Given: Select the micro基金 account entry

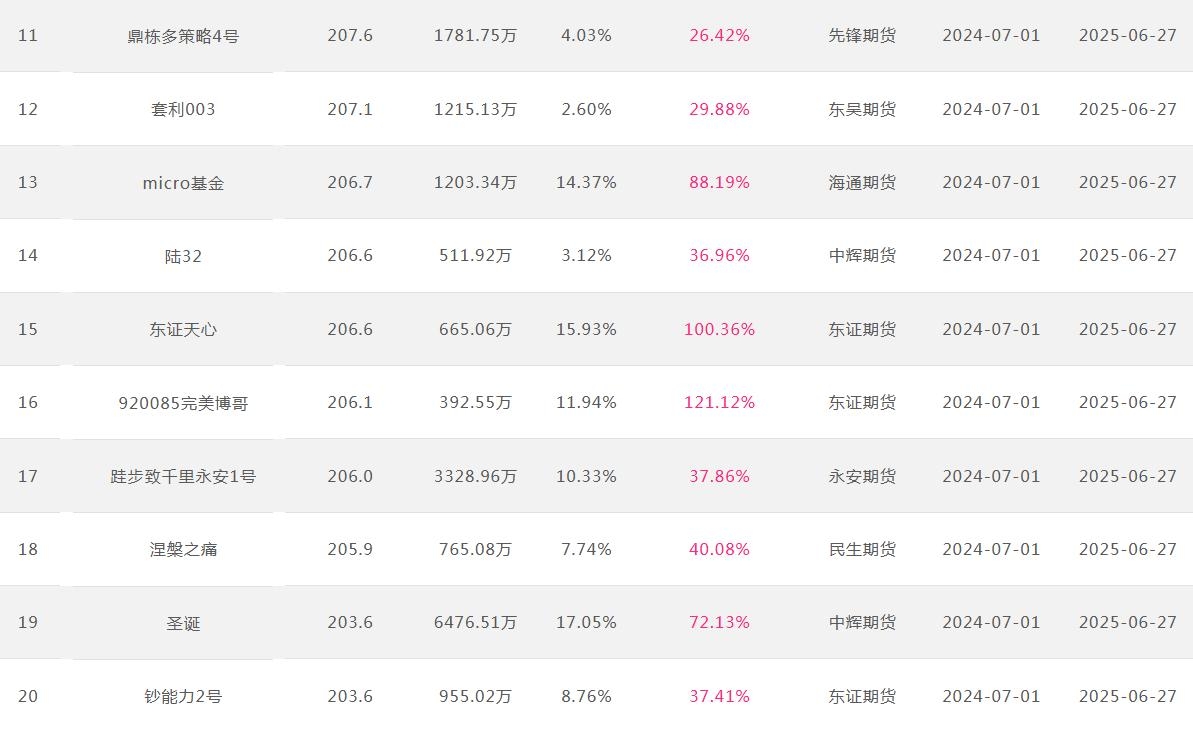Looking at the screenshot, I should 183,183.
